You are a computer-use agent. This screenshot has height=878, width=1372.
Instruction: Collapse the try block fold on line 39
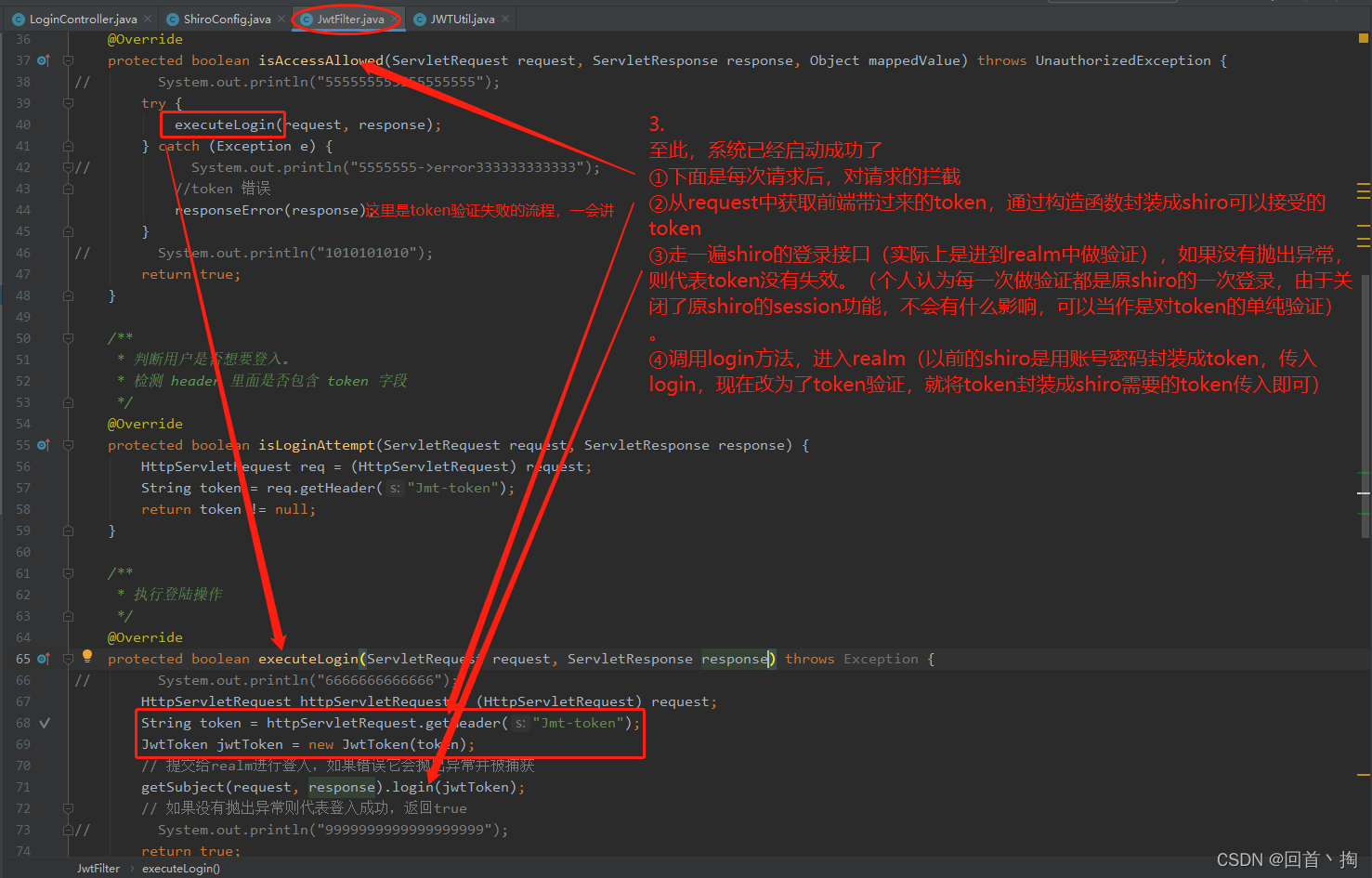tap(68, 103)
